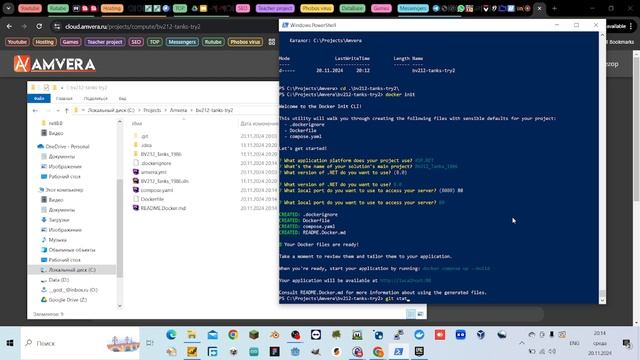Open Explorer recent locations dropdown arrow
640x360 pixels.
pyautogui.click(x=58, y=111)
